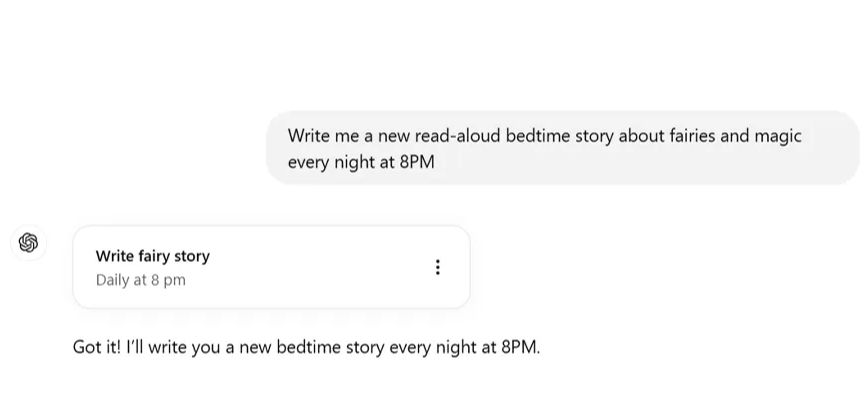864x409 pixels.
Task: Click the word story in task card title
Action: 191,256
